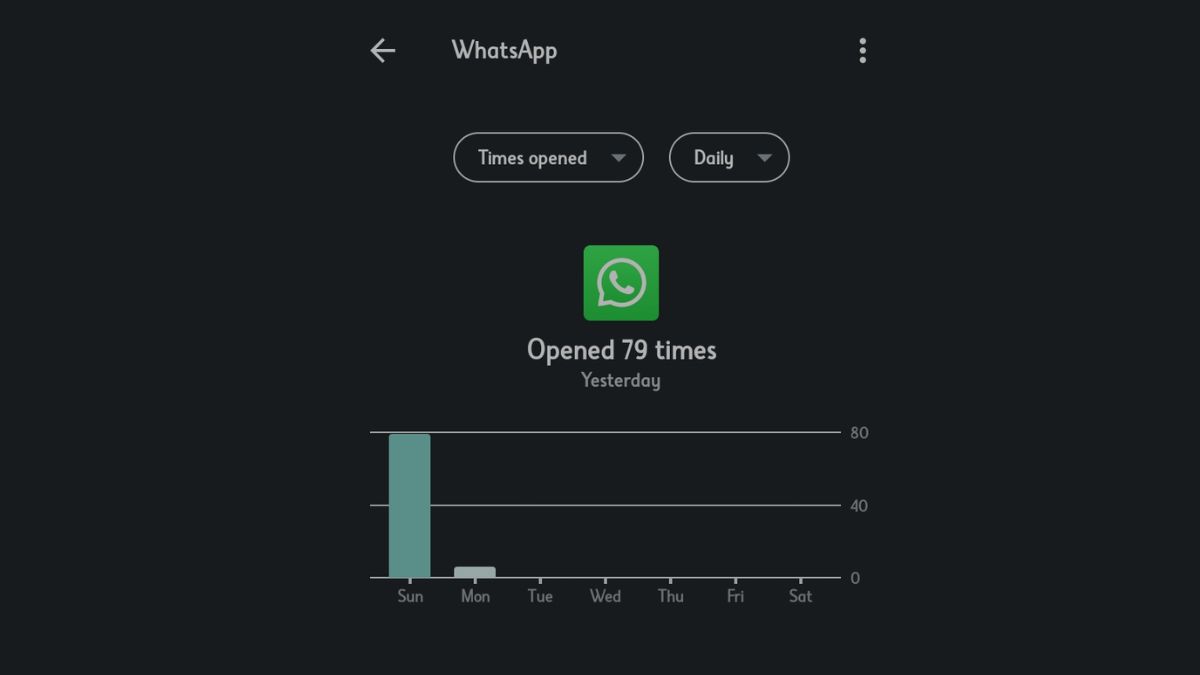Screen dimensions: 1200x675
Task: Open the Daily interval dropdown
Action: point(729,158)
